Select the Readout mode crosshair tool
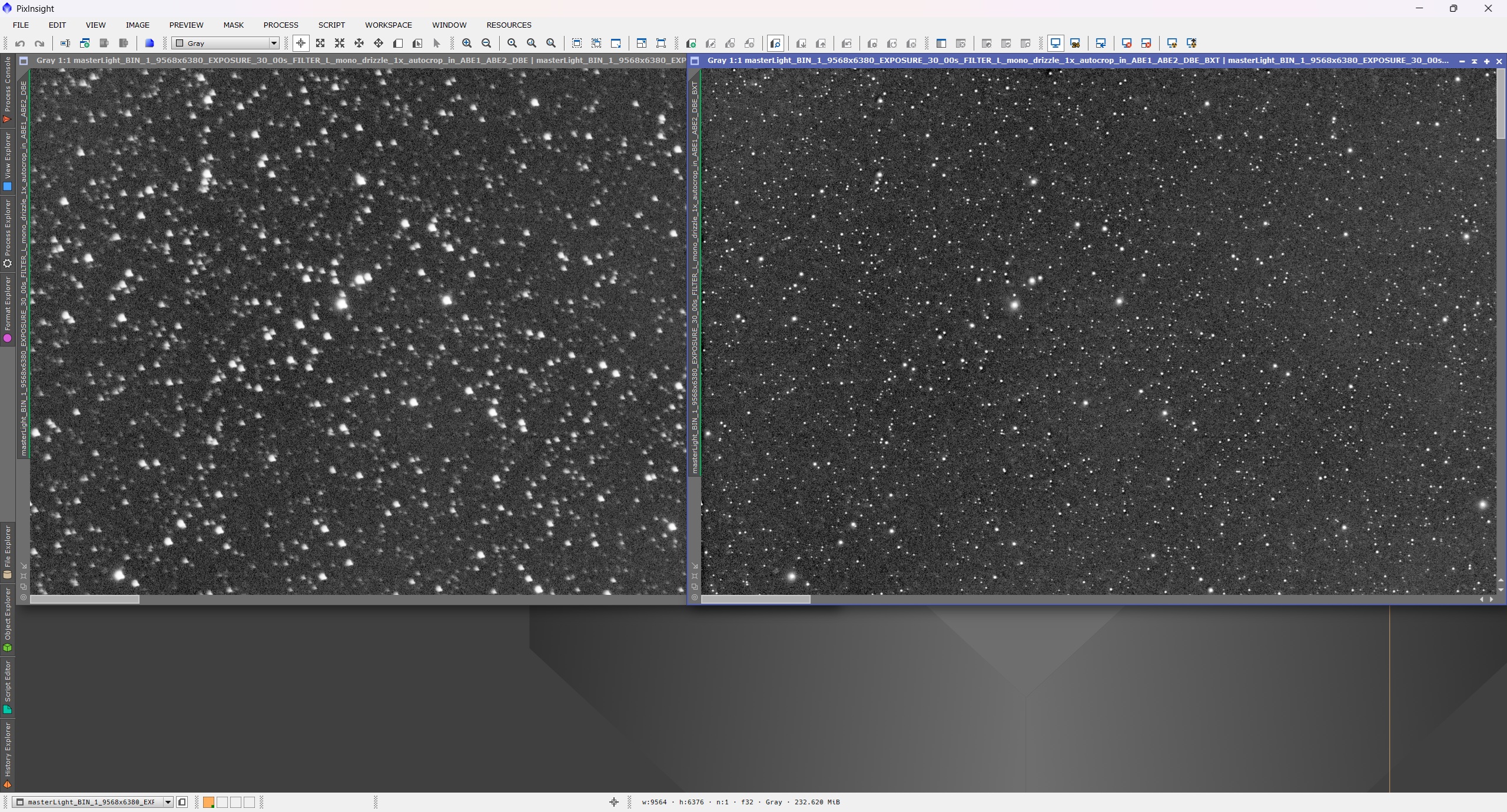Viewport: 1507px width, 812px height. click(301, 43)
